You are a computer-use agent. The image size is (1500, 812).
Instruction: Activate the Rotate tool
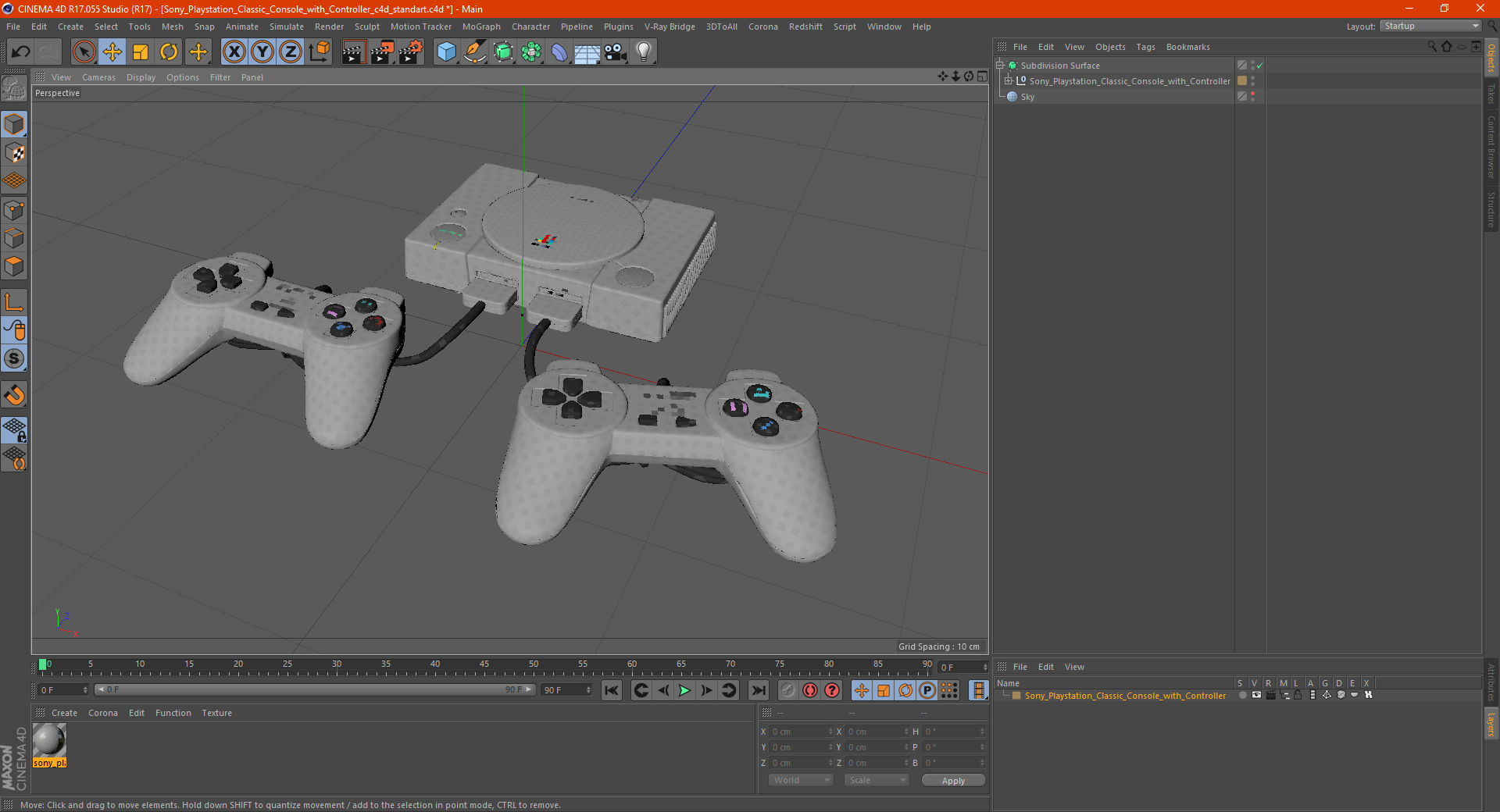tap(169, 52)
